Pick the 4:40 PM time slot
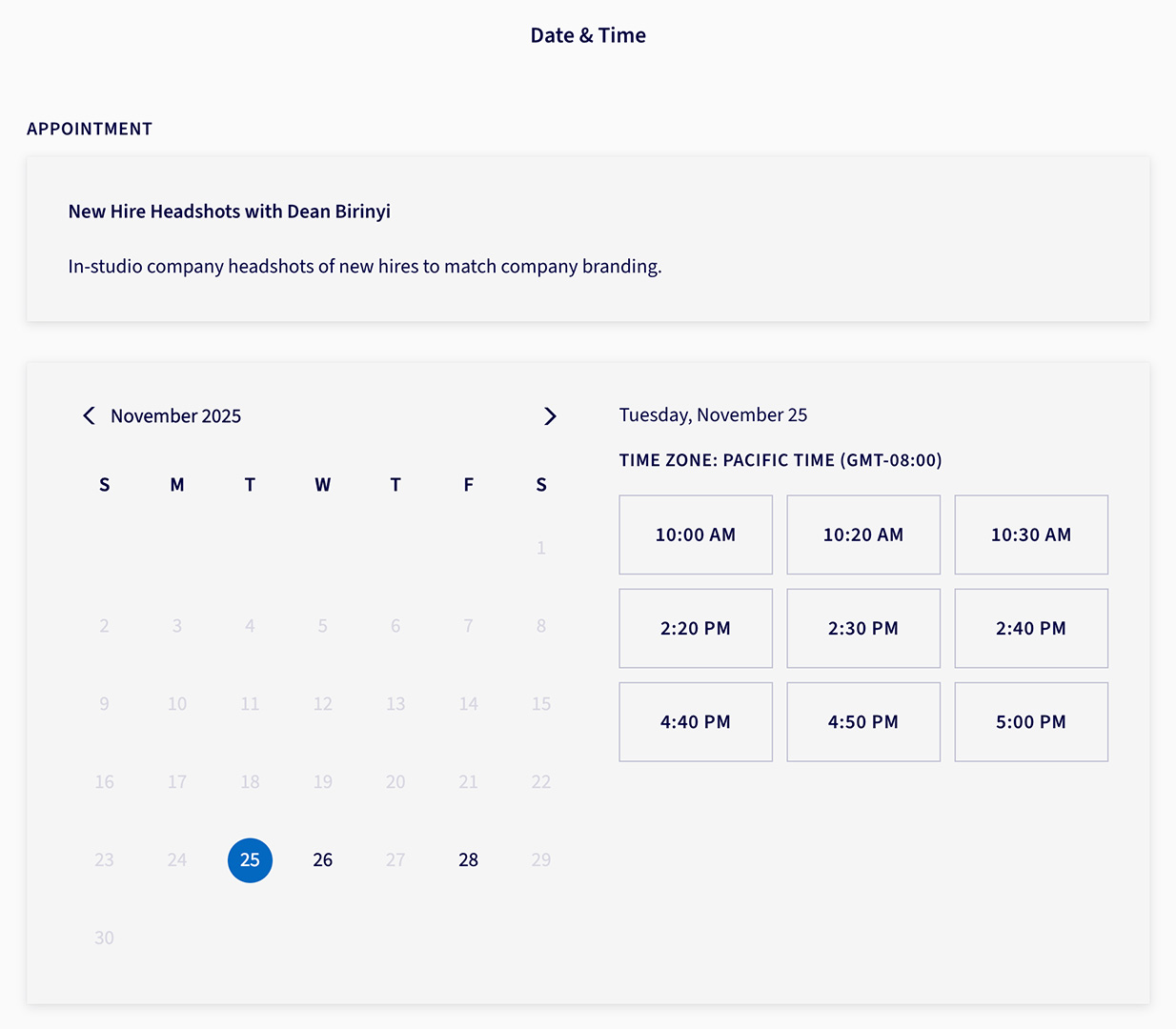The width and height of the screenshot is (1176, 1029). pos(695,721)
